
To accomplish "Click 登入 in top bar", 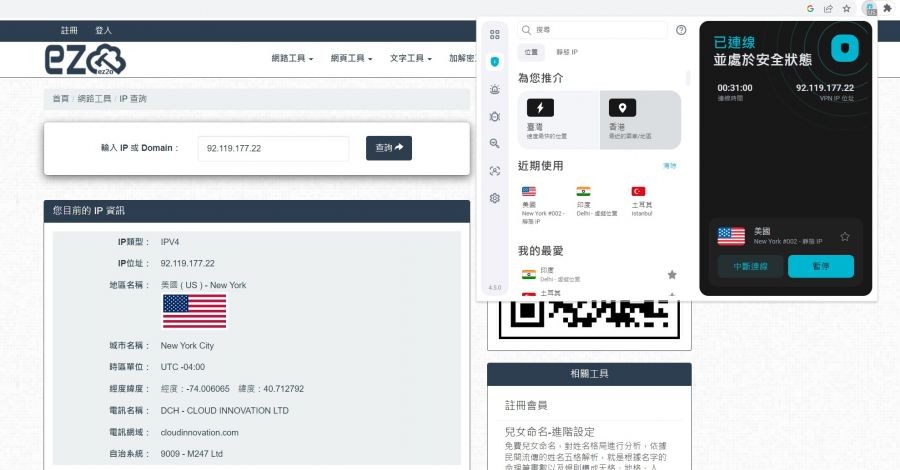I will point(103,30).
